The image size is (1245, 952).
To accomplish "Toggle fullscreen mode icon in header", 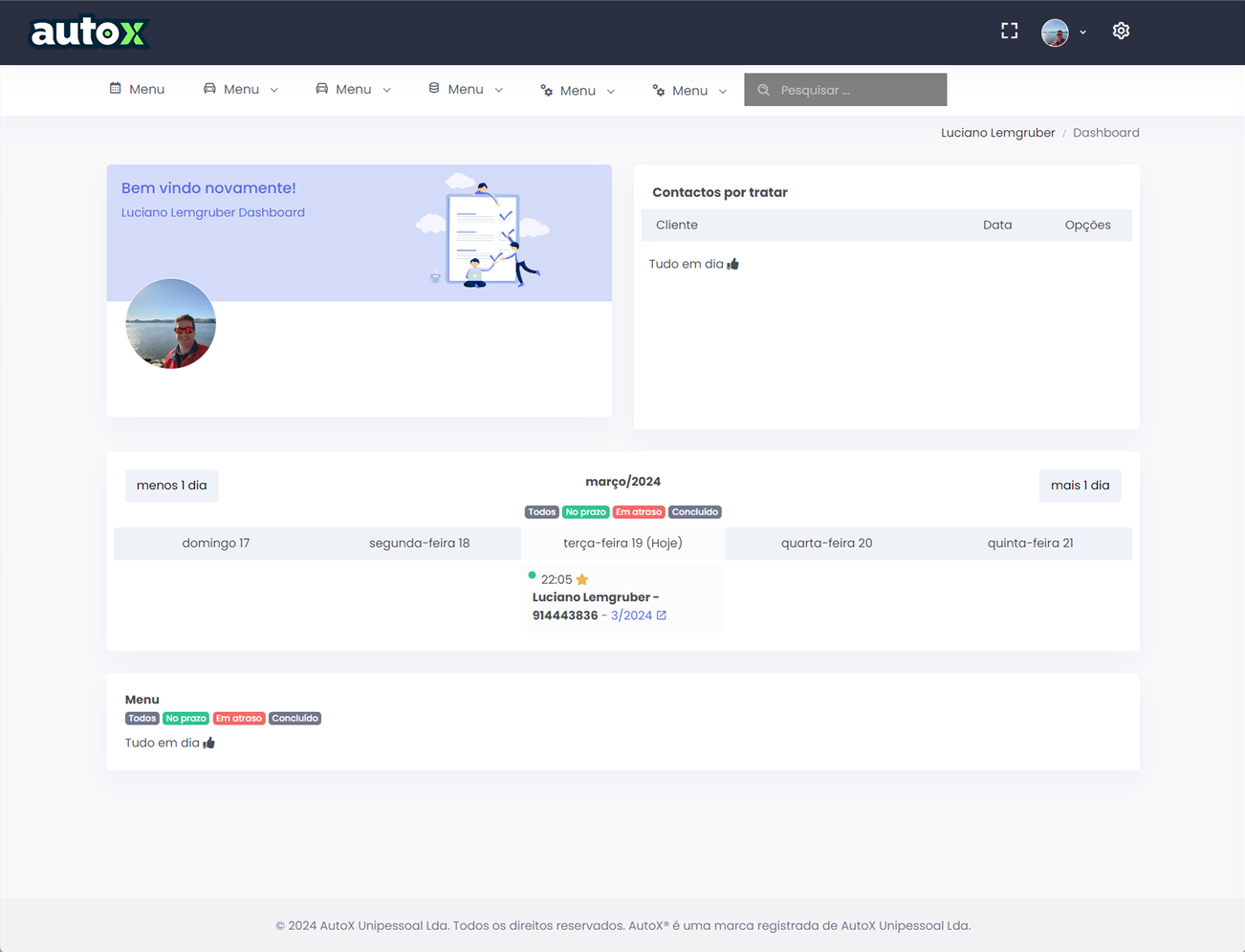I will click(x=1009, y=31).
